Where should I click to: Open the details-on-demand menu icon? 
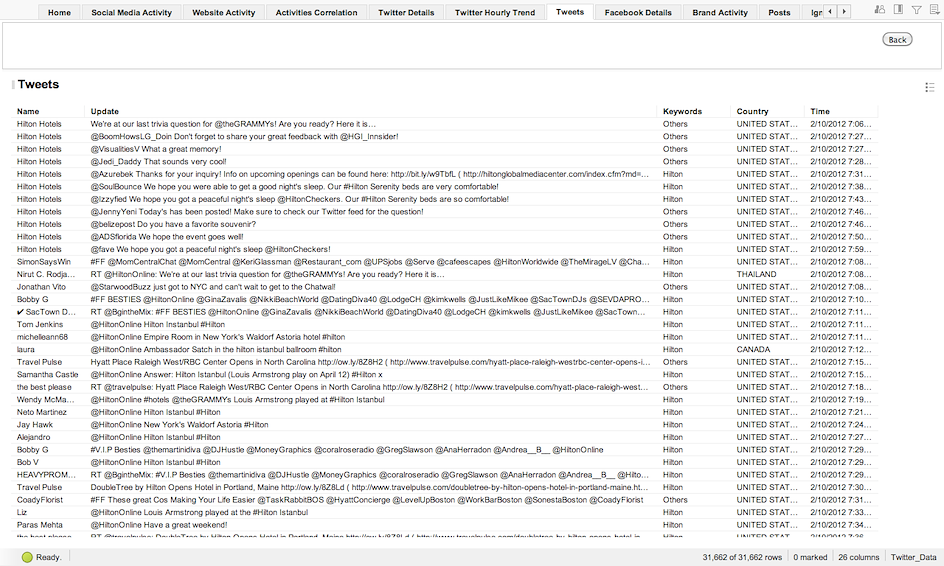pyautogui.click(x=934, y=10)
